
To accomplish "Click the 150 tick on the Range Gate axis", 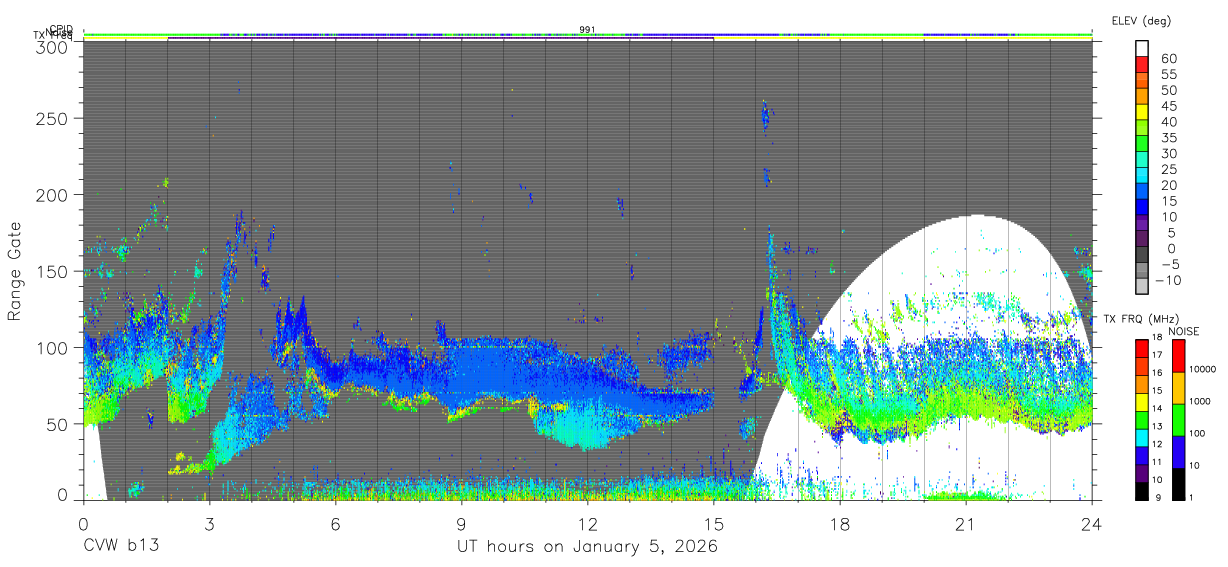I will click(x=53, y=271).
